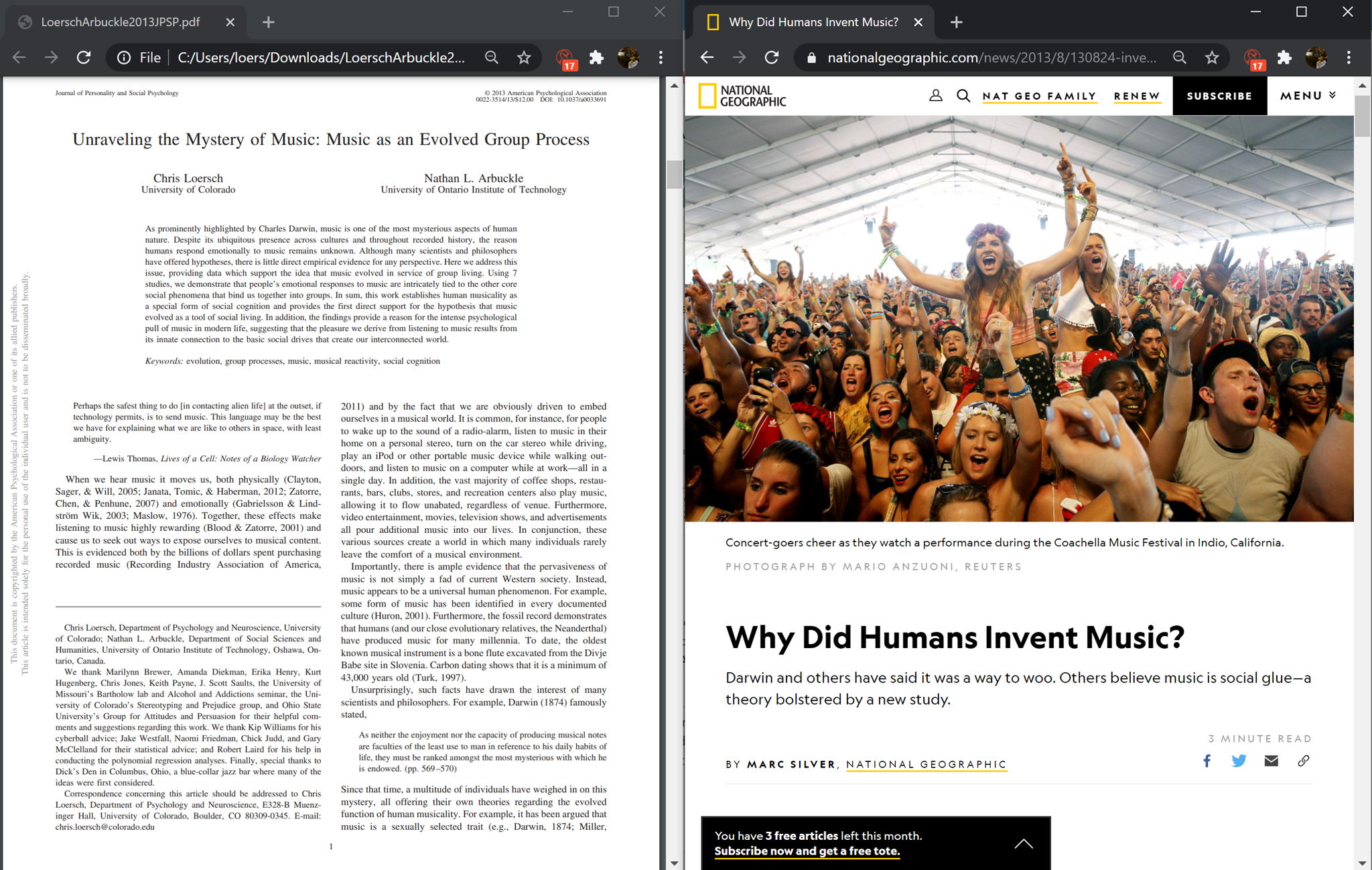Click 'Why Did Humans Invent Music?' headline

(955, 637)
